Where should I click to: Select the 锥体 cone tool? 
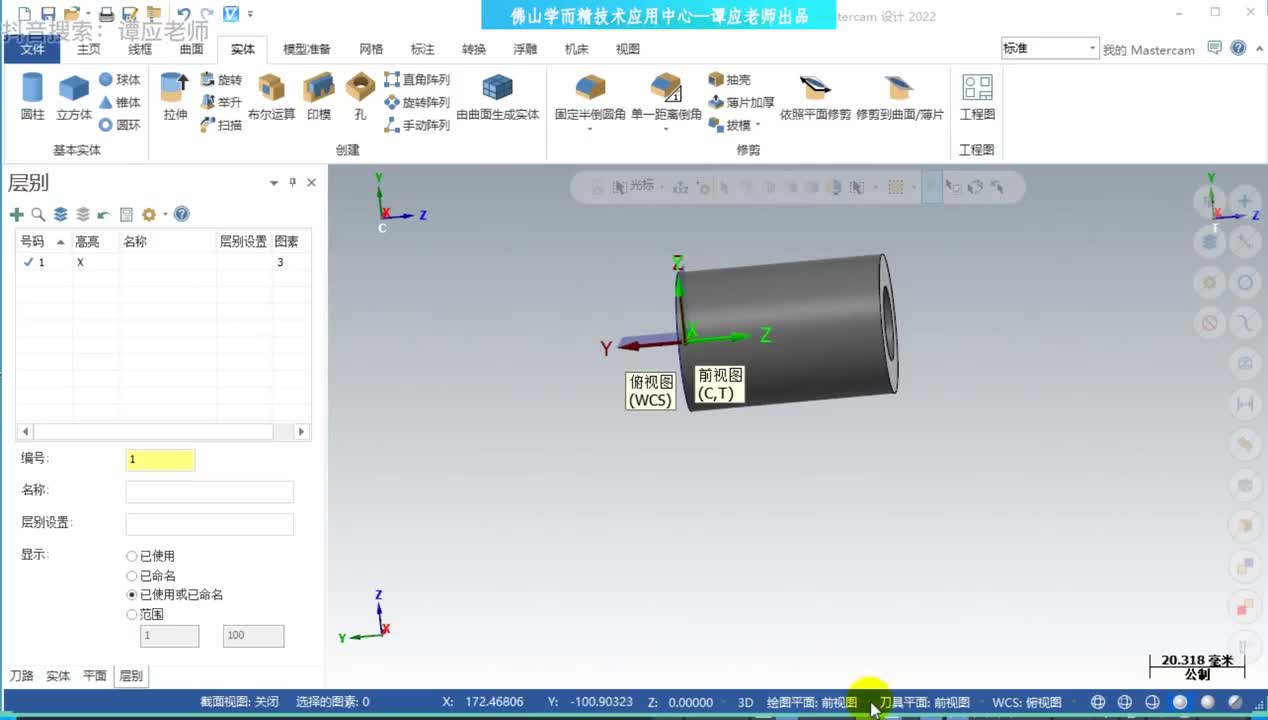(x=119, y=102)
